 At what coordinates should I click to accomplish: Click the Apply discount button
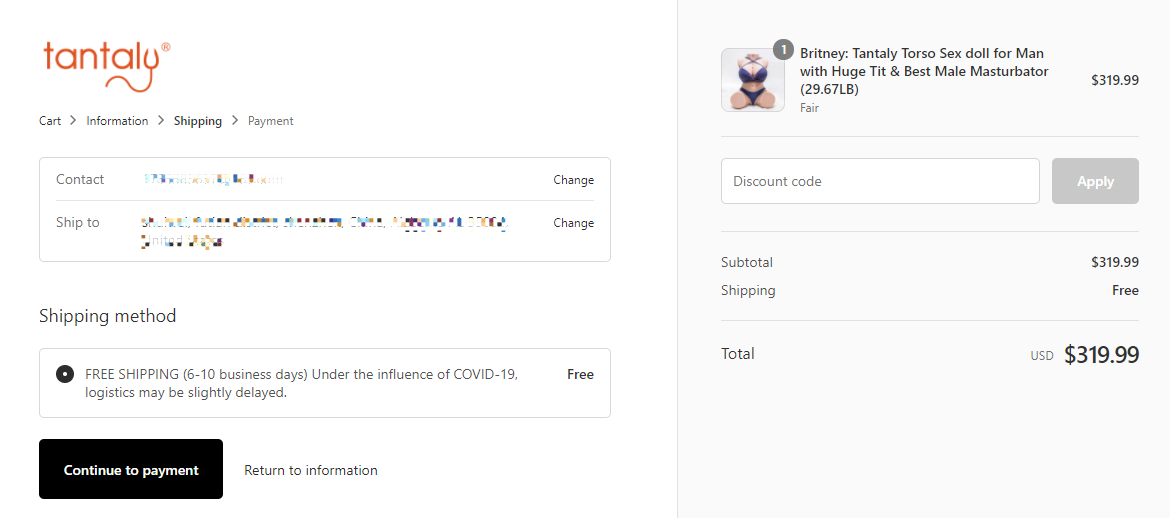(x=1095, y=181)
